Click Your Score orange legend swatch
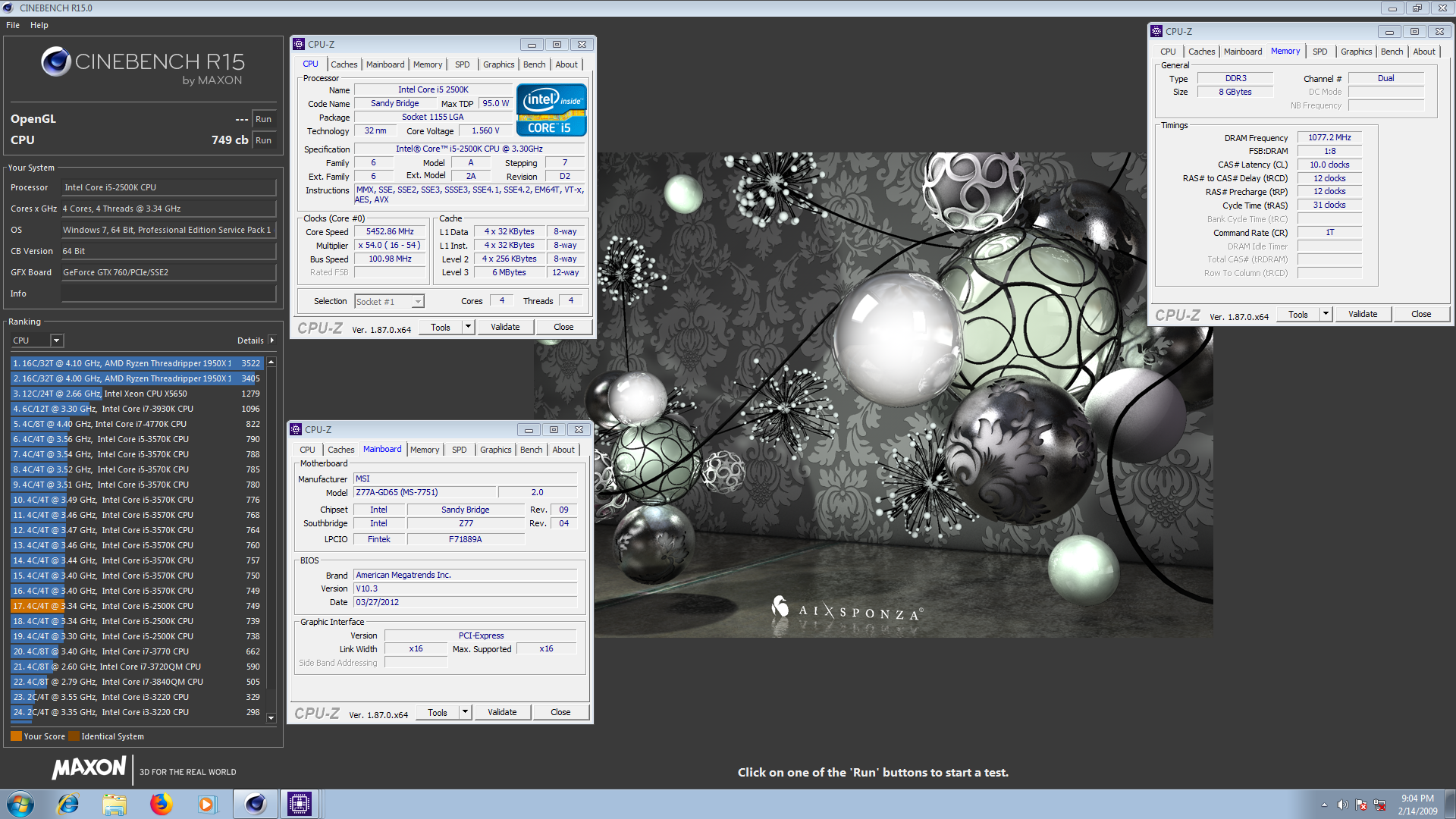 click(16, 736)
